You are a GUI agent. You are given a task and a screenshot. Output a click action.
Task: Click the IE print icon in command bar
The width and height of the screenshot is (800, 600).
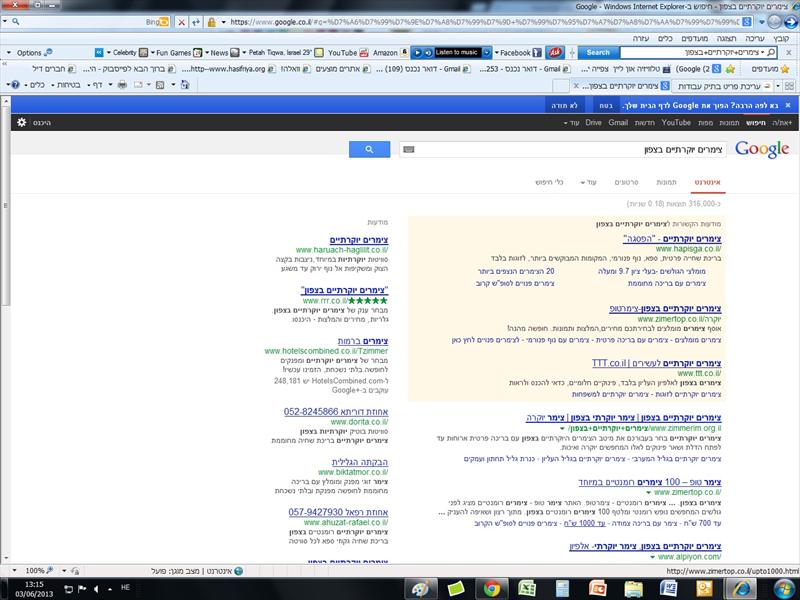pos(122,85)
